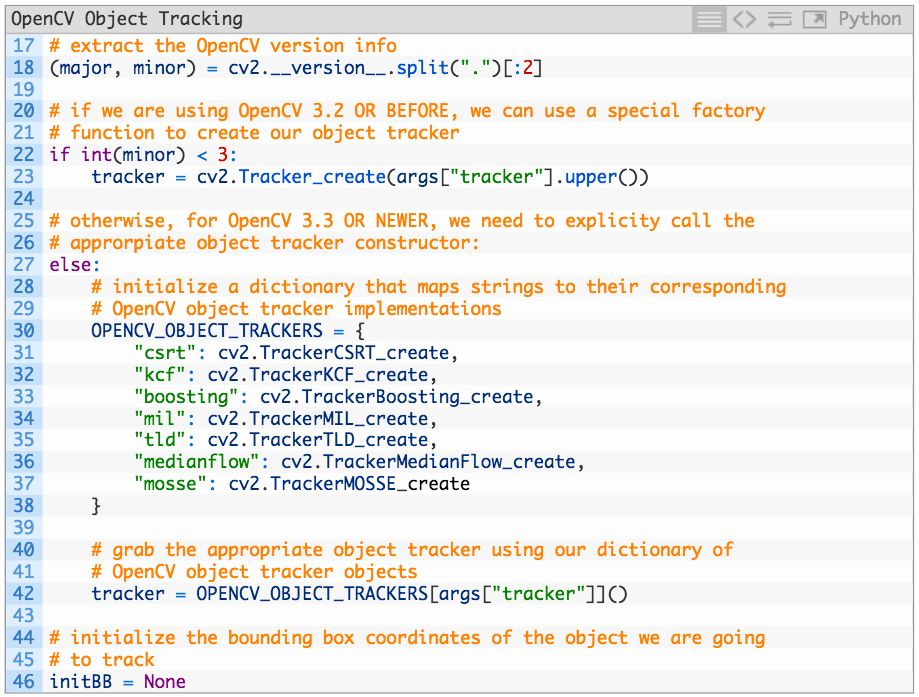Click 'cv2.__version__' in line 18
This screenshot has width=919, height=697.
307,68
